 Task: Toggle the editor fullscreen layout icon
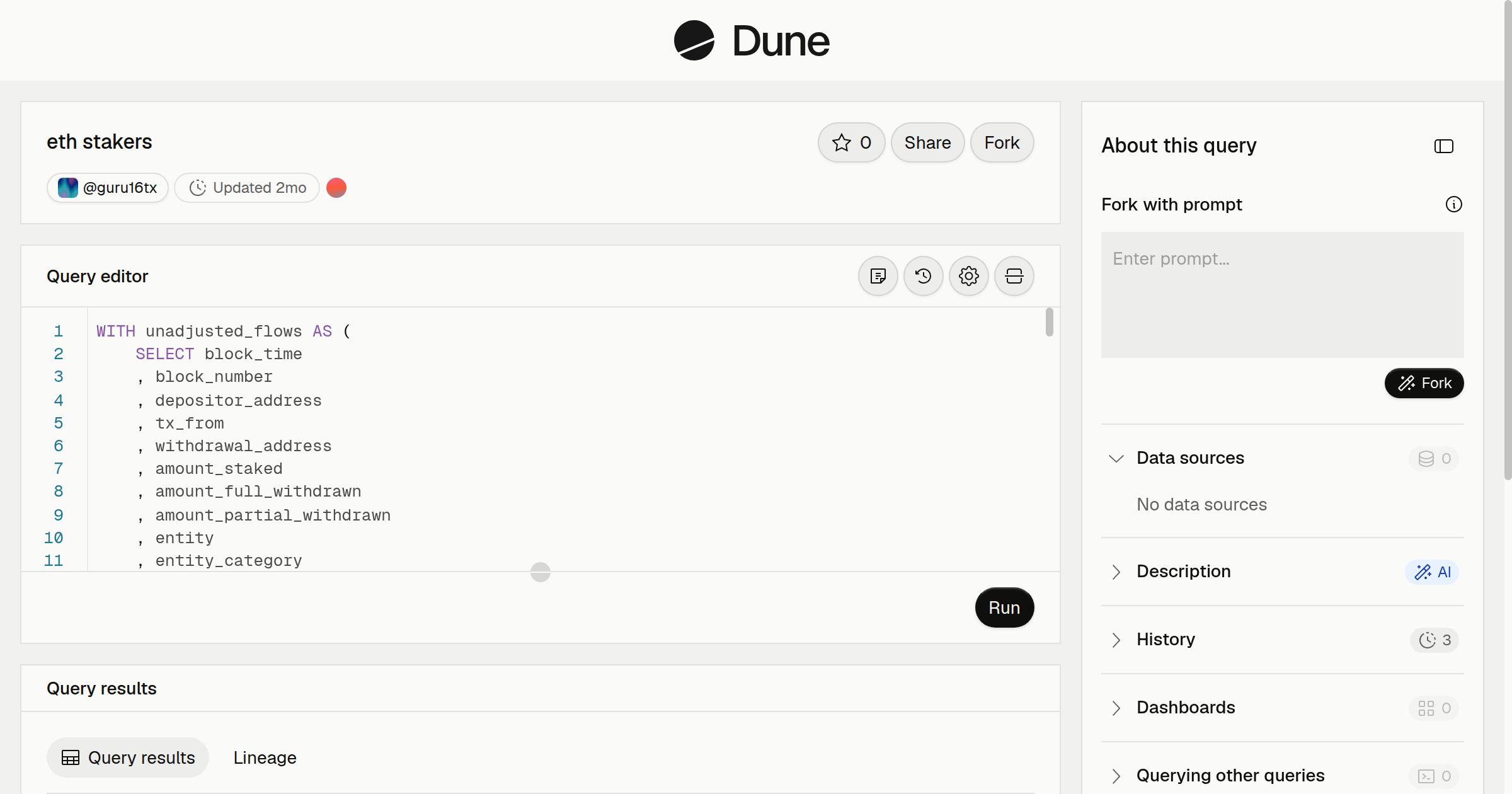pos(1014,276)
